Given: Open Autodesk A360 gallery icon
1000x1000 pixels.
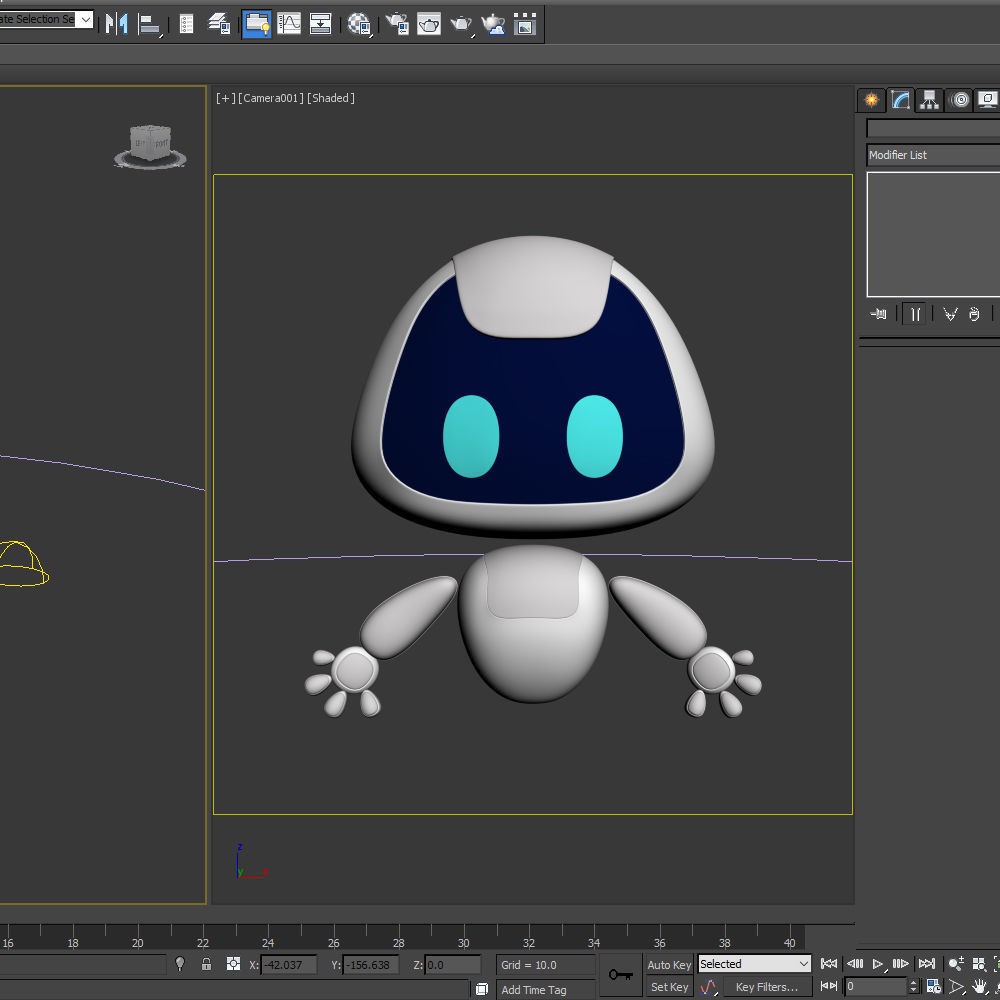Looking at the screenshot, I should point(525,24).
